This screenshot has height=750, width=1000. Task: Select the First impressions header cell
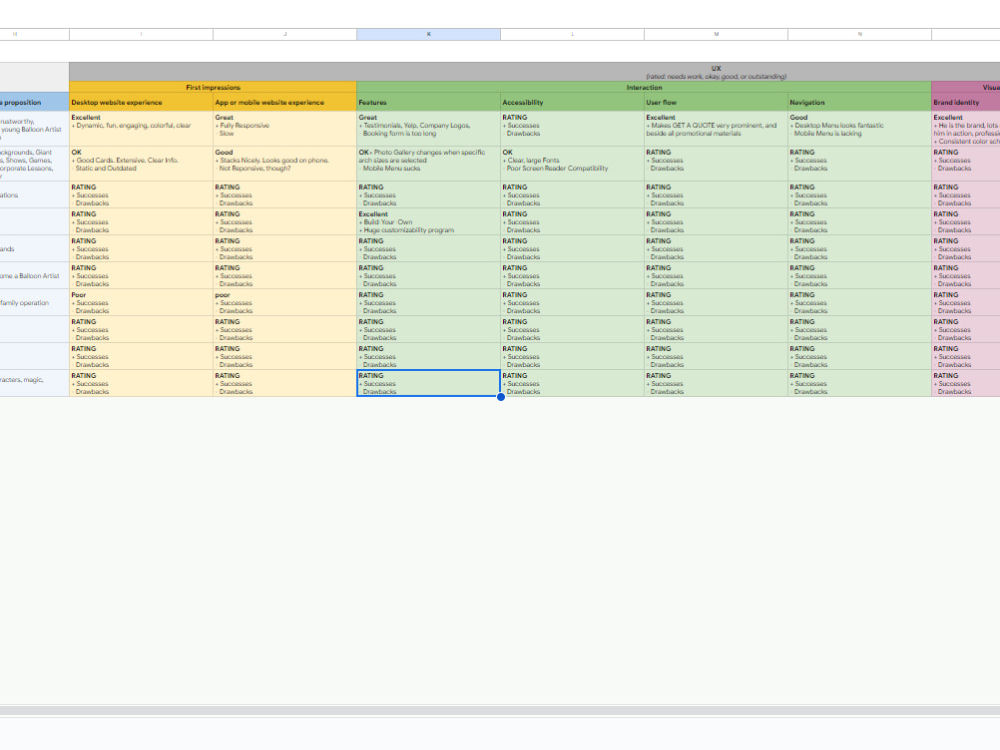(213, 87)
